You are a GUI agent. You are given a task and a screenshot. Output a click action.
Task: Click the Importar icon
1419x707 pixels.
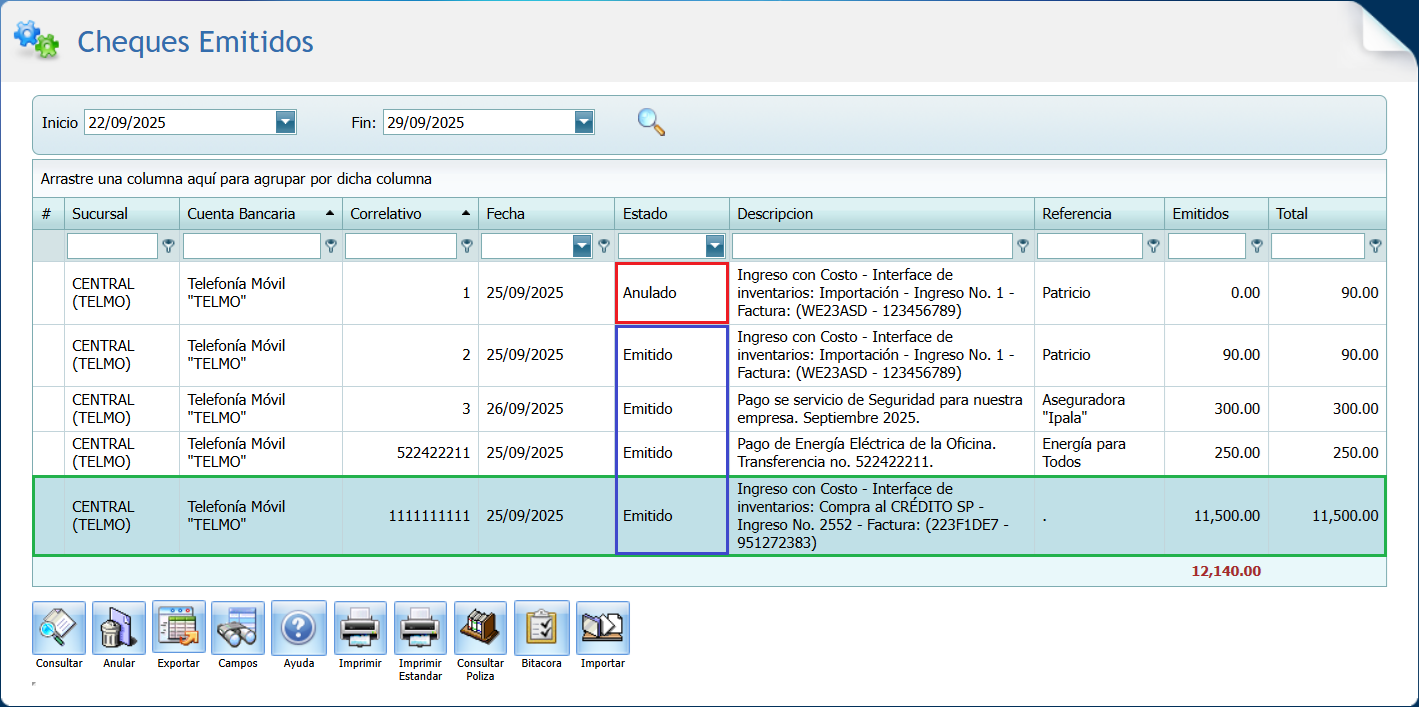pos(602,627)
